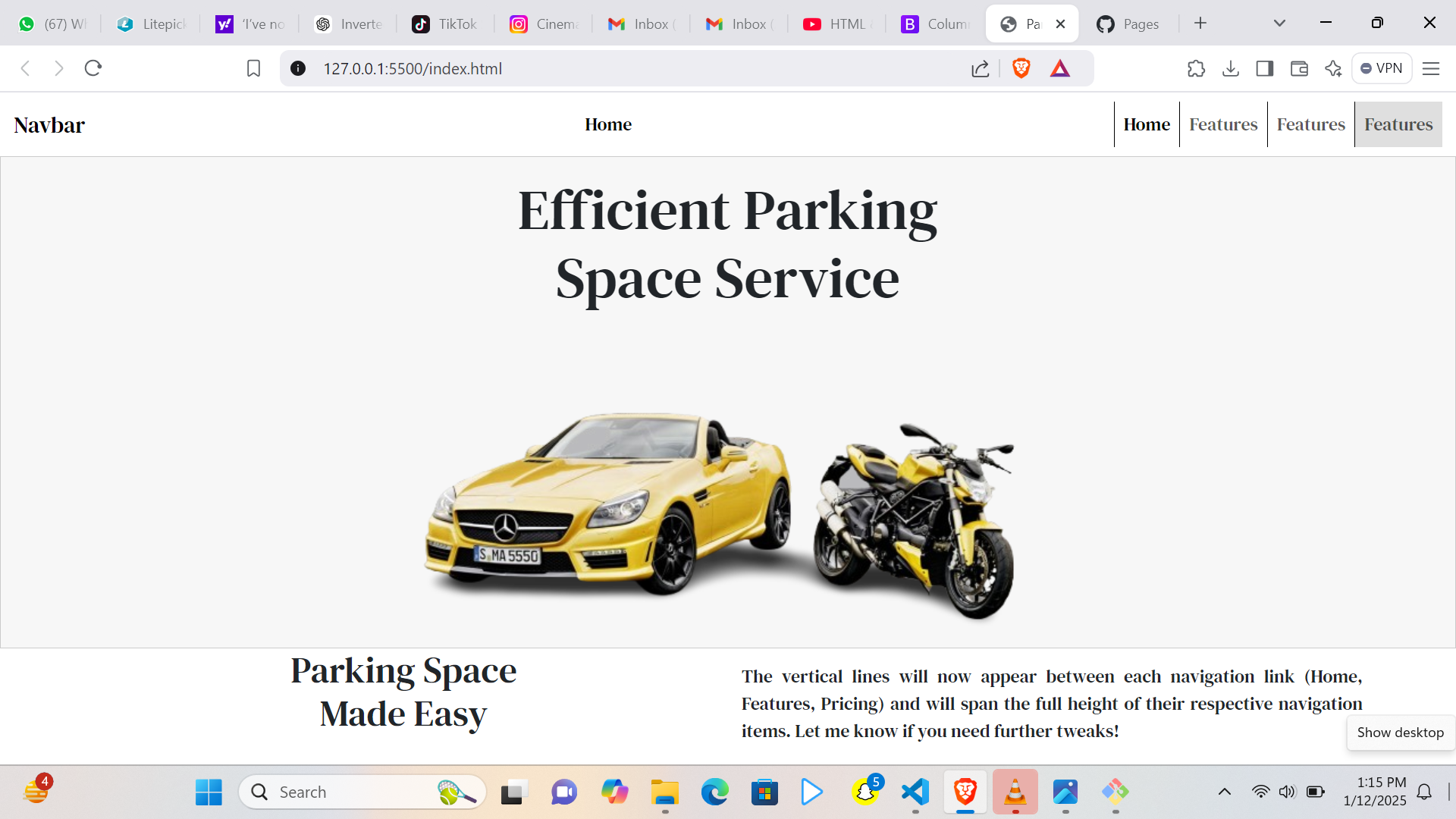The height and width of the screenshot is (819, 1456).
Task: Switch to the second Gmail Inbox tab
Action: point(739,24)
